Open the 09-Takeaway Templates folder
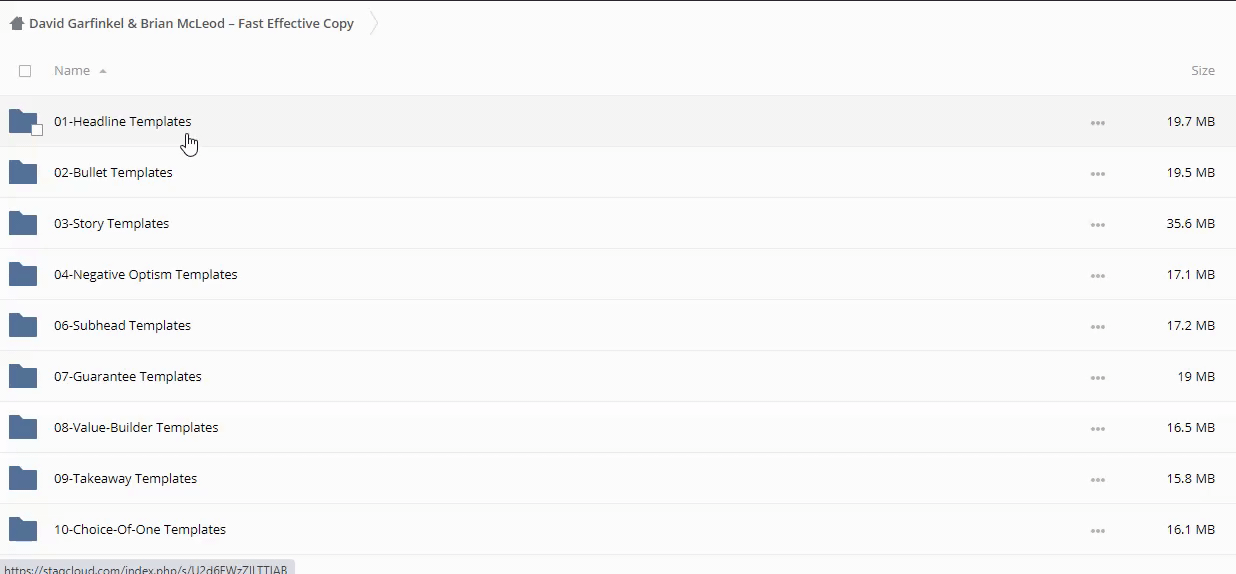 tap(125, 479)
